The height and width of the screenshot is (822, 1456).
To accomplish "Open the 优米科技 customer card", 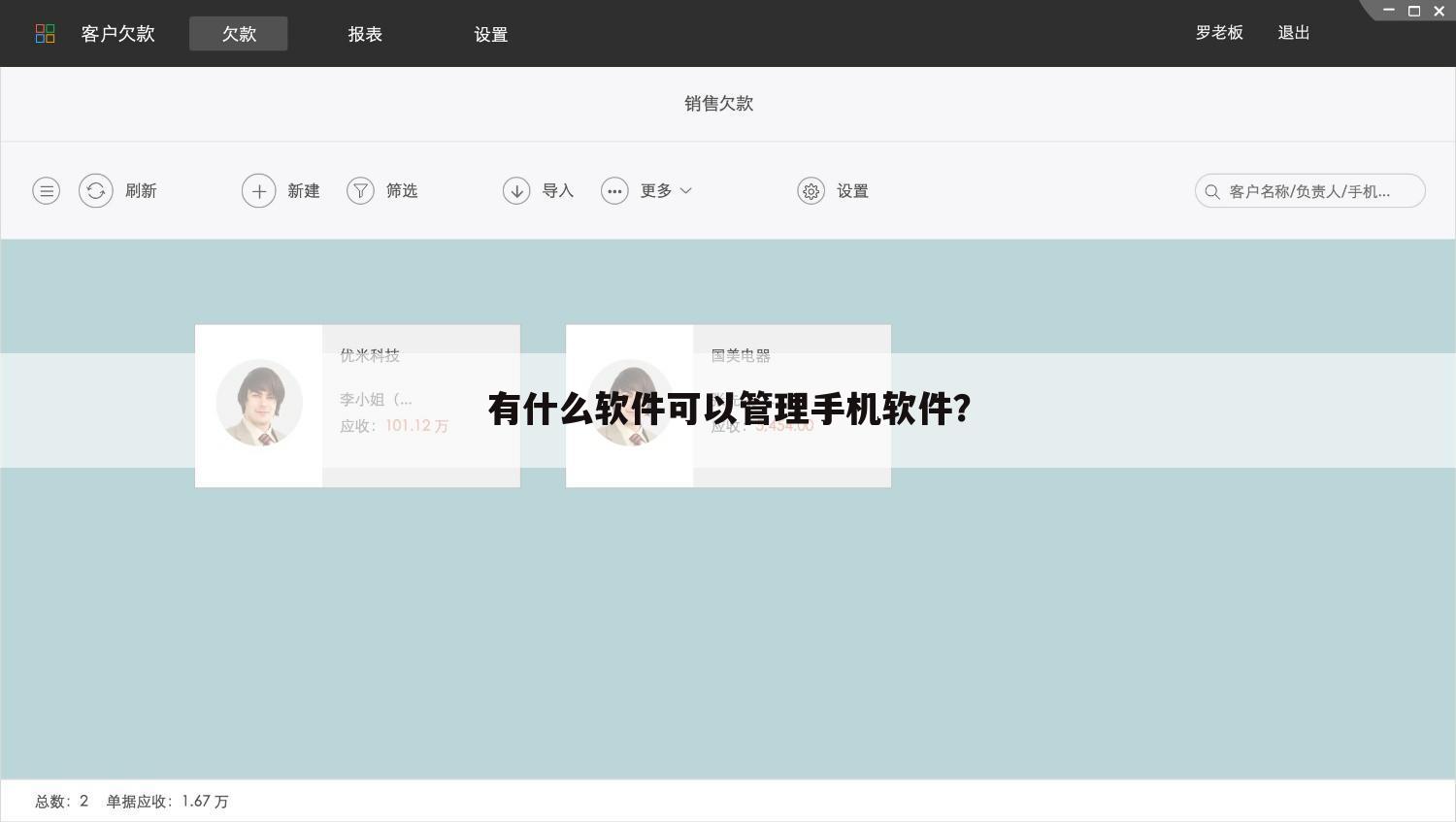I will tap(357, 406).
